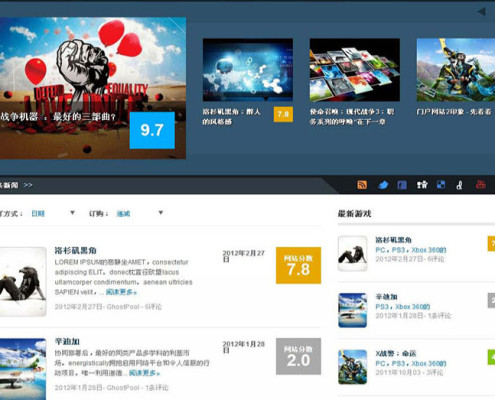The image size is (495, 400).
Task: Click 阅读更多 link under 洛杉矶黑角 article
Action: (x=121, y=292)
